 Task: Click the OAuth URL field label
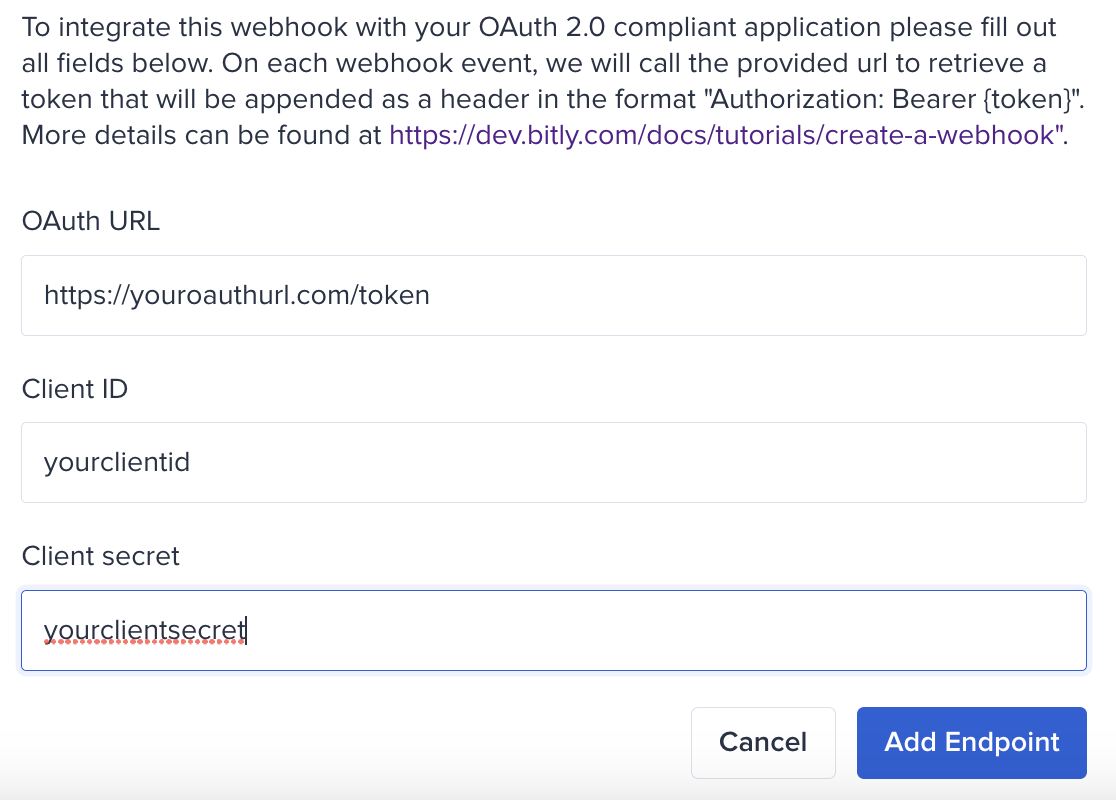pos(90,221)
